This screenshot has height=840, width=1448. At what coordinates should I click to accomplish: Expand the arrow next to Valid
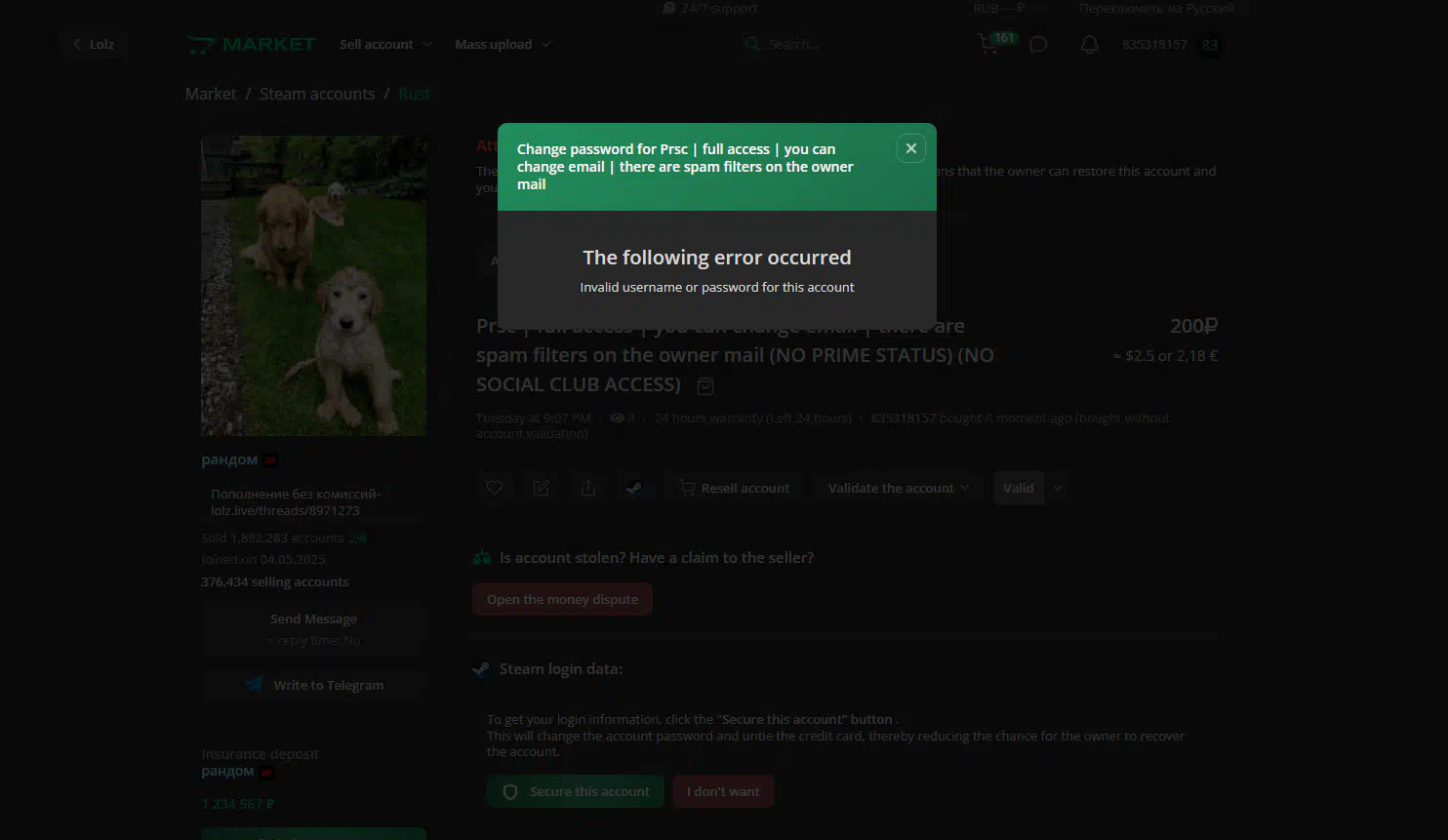1058,488
